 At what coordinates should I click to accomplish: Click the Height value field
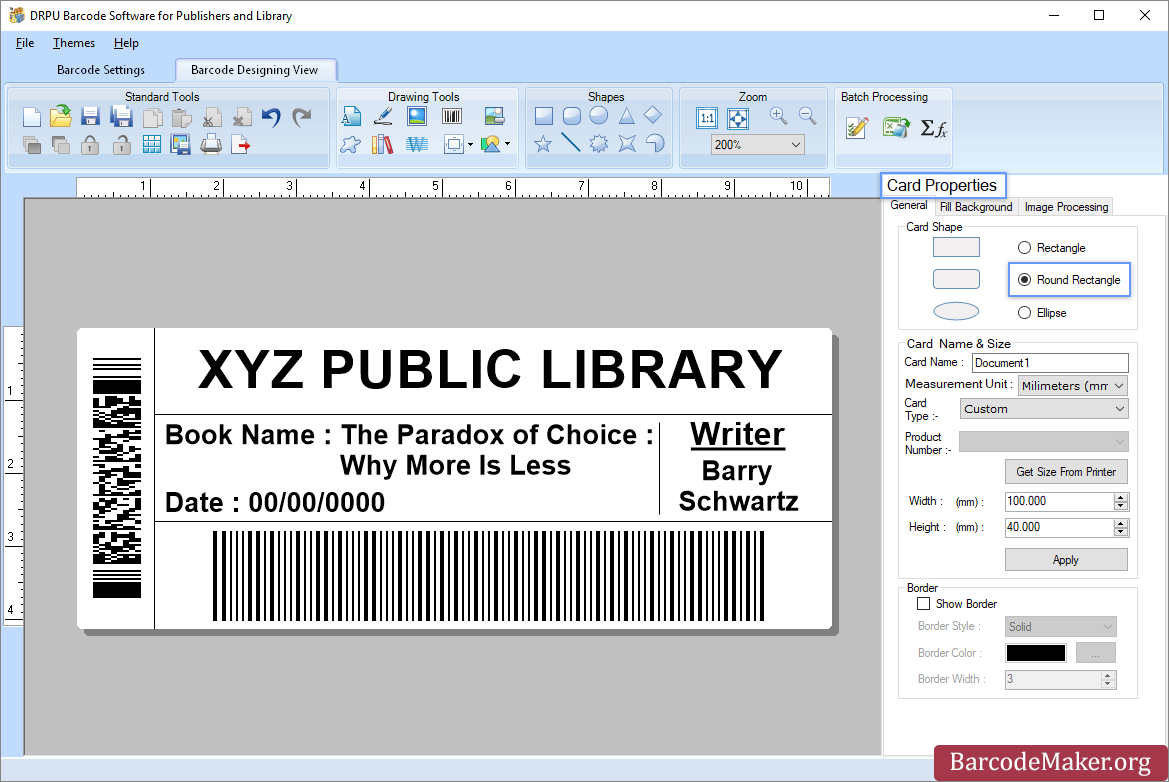(x=1059, y=528)
